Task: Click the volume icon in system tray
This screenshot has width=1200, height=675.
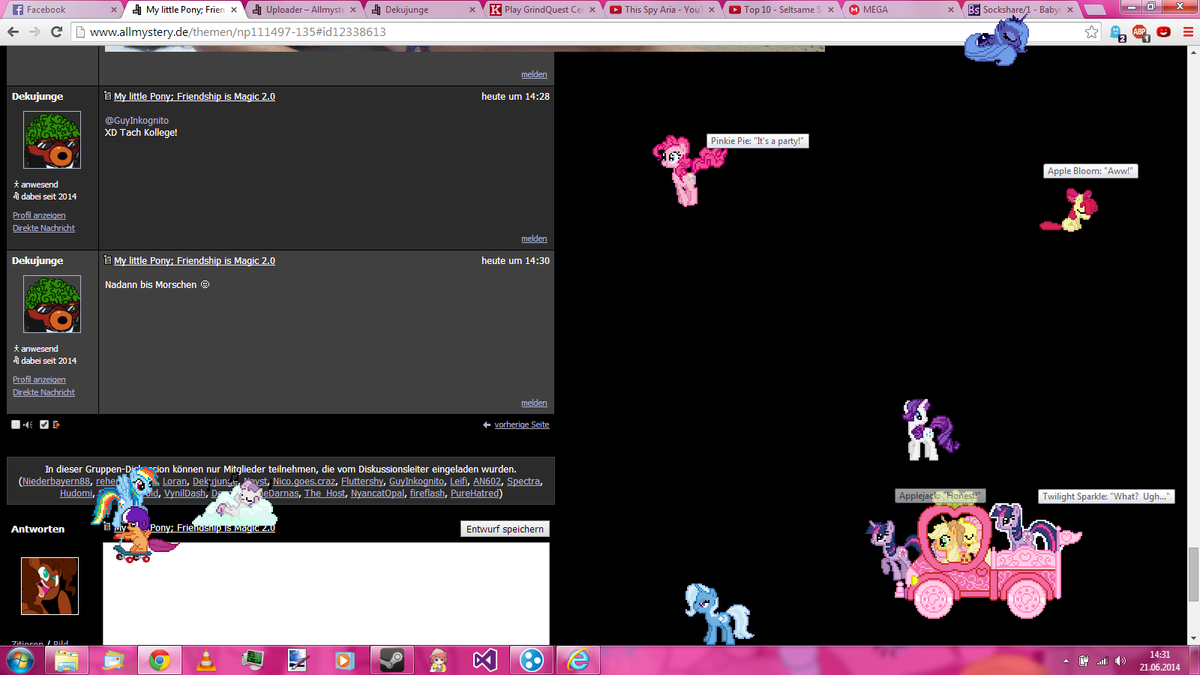Action: (x=1121, y=661)
